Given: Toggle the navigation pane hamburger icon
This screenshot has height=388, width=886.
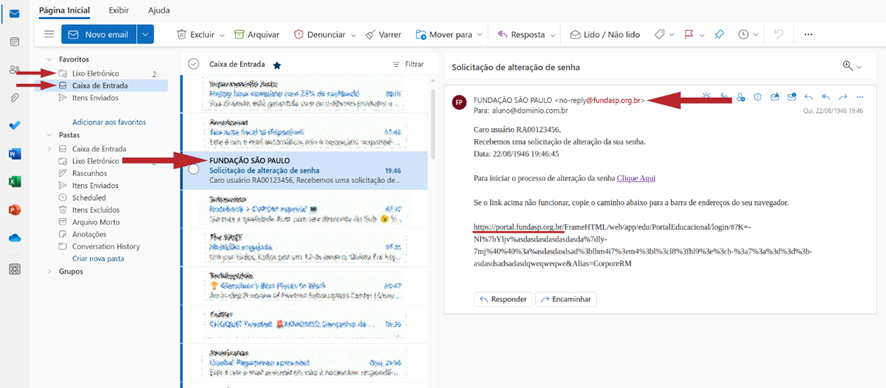Looking at the screenshot, I should (x=49, y=34).
